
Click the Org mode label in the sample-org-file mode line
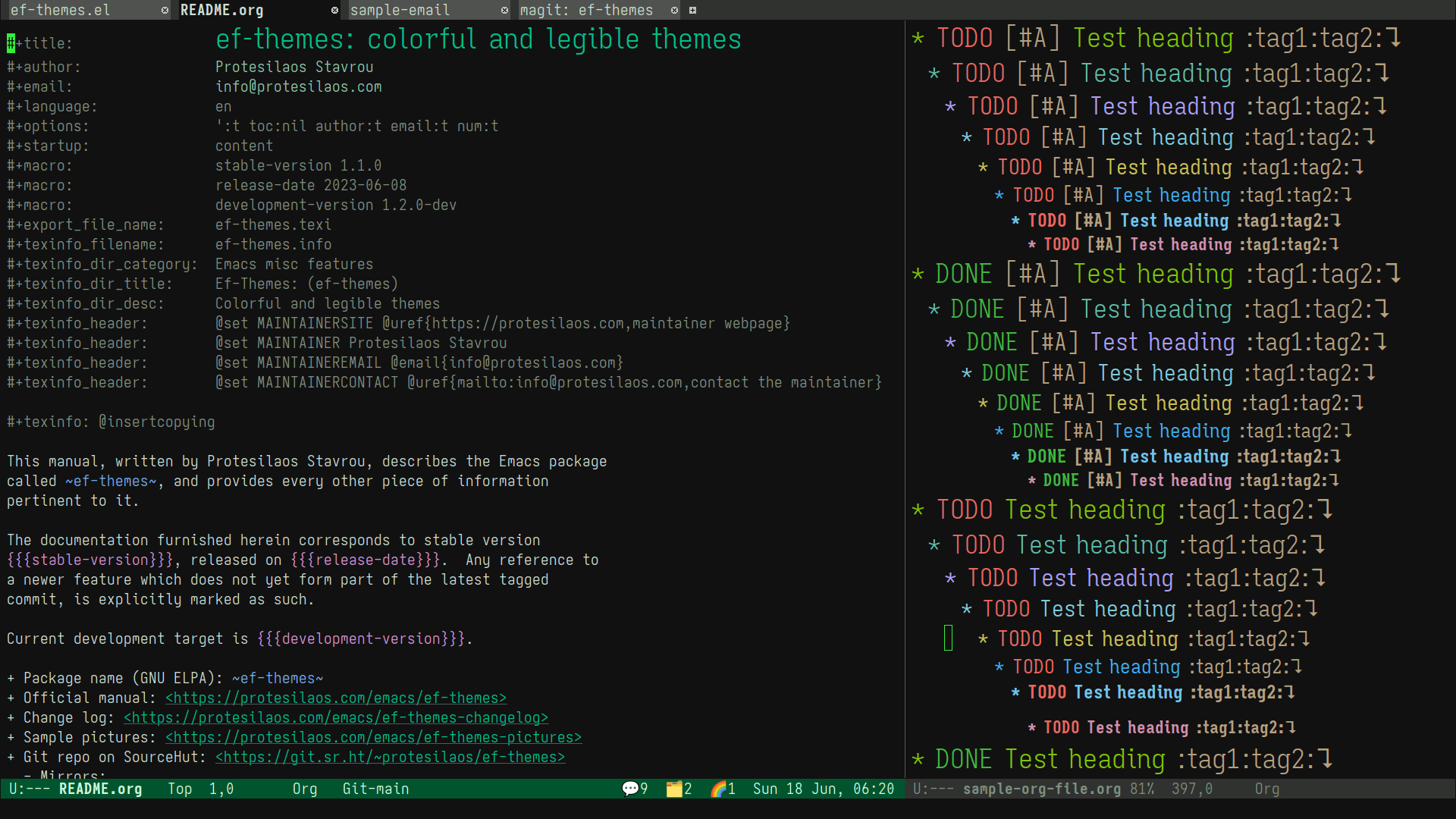1267,789
